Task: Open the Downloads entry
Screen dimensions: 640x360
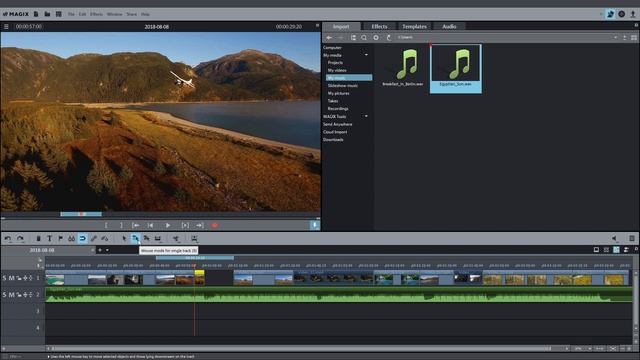Action: pyautogui.click(x=333, y=140)
